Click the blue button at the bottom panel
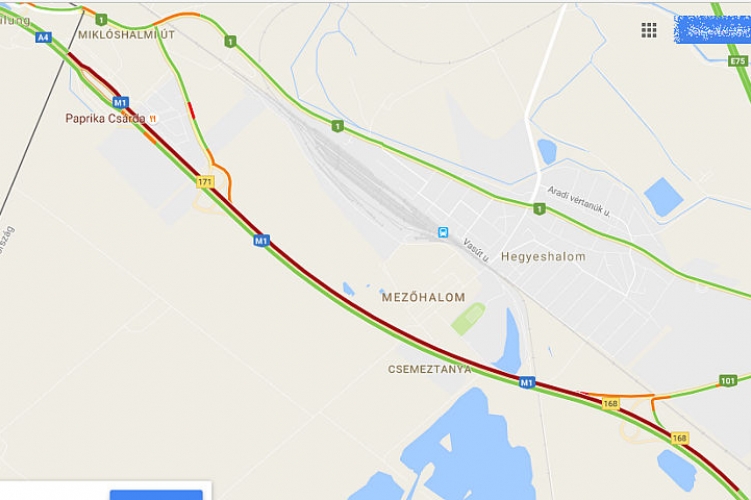Viewport: 751px width, 500px height. [x=156, y=495]
